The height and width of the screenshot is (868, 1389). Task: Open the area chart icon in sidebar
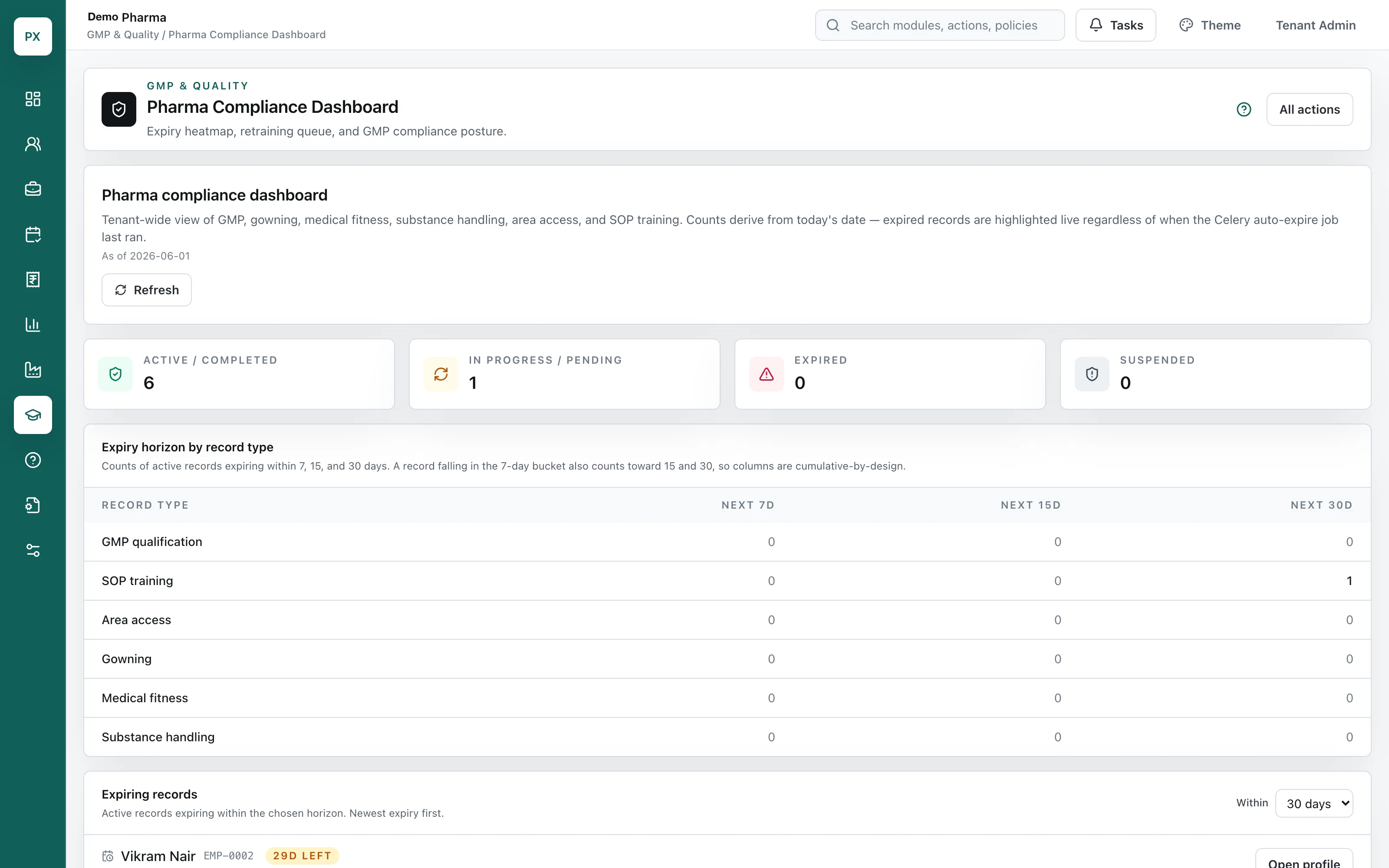coord(33,370)
